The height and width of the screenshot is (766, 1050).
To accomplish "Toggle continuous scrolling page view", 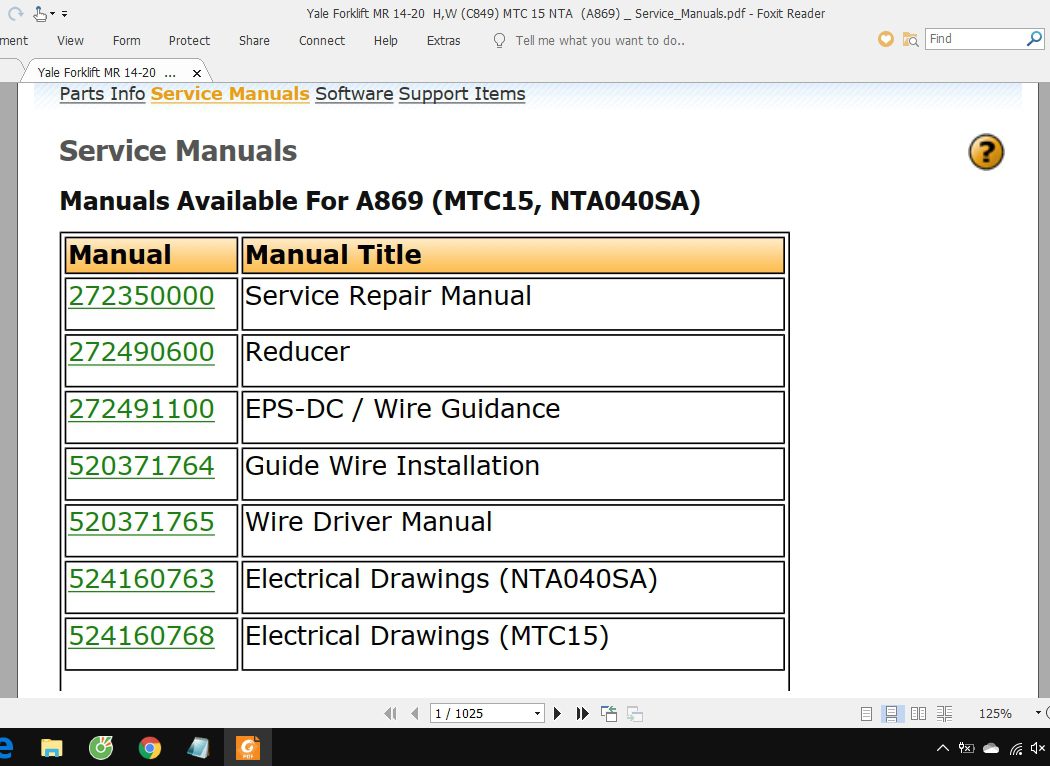I will pyautogui.click(x=892, y=713).
